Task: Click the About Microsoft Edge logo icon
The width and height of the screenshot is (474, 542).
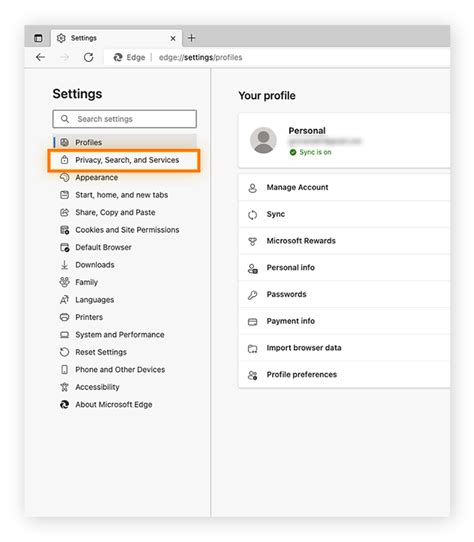Action: [x=64, y=404]
